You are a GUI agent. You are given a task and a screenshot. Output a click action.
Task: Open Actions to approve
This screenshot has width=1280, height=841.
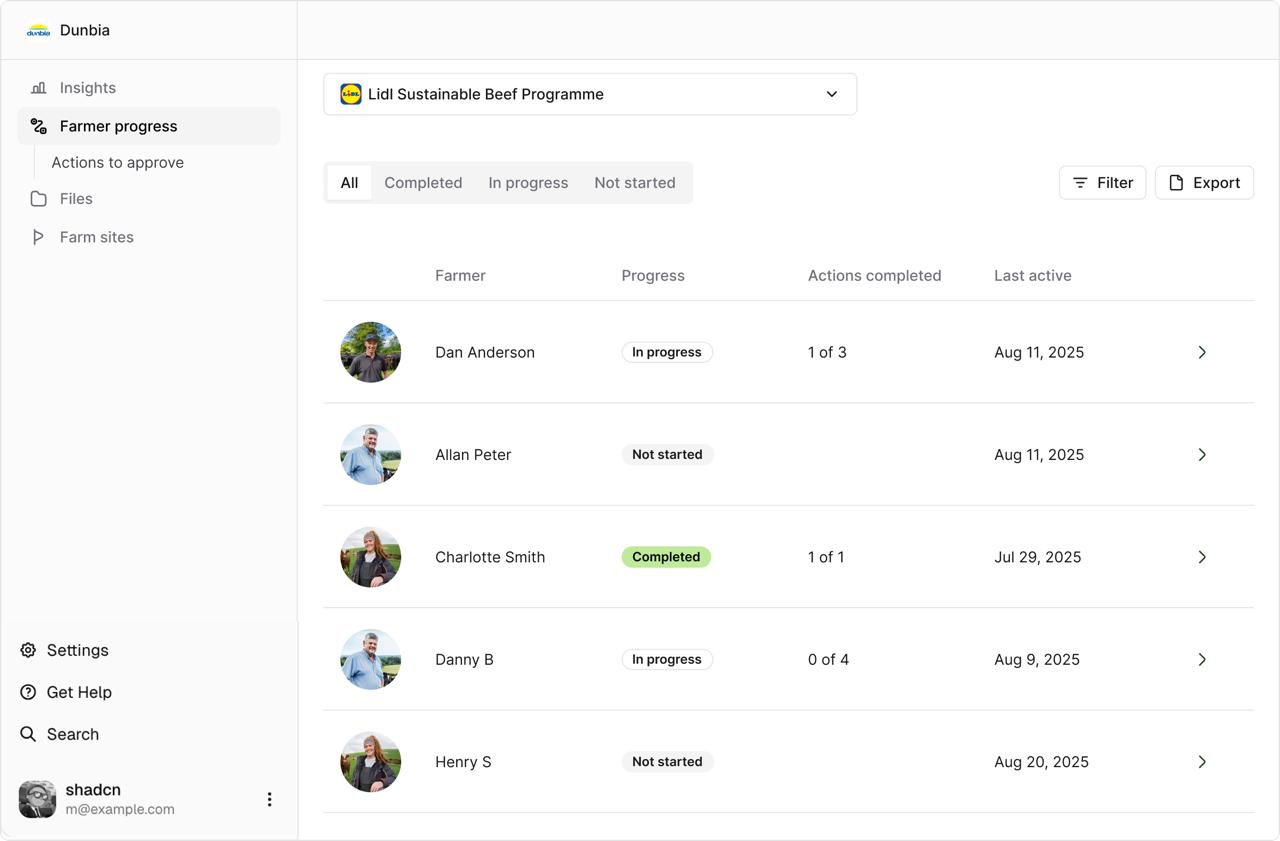[x=117, y=162]
